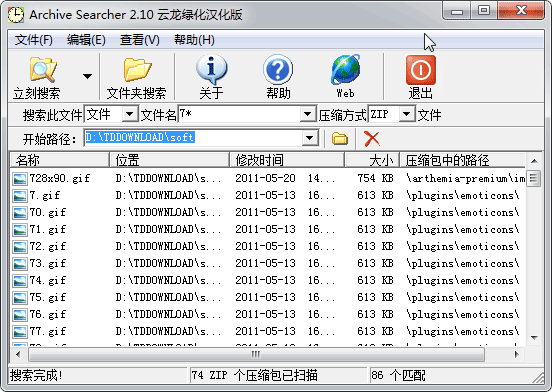Sort by the 压缩包中的路径 column header

(x=463, y=160)
